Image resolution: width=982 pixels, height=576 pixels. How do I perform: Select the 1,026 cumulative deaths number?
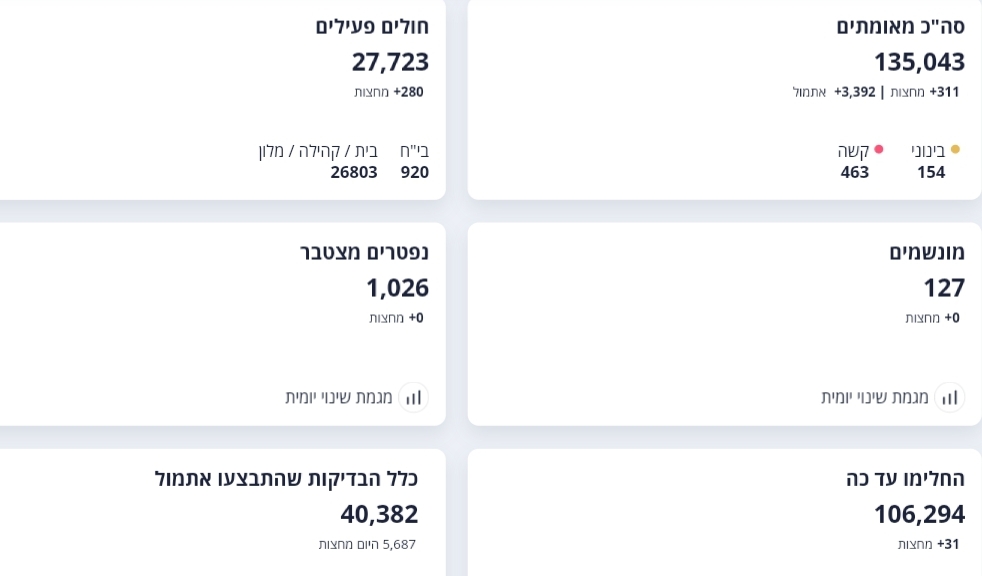[x=397, y=288]
